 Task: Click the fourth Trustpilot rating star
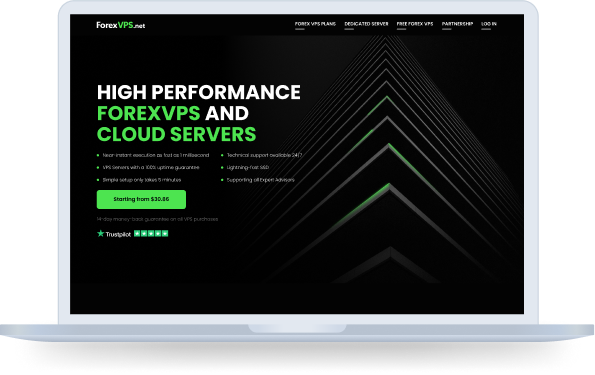158,233
